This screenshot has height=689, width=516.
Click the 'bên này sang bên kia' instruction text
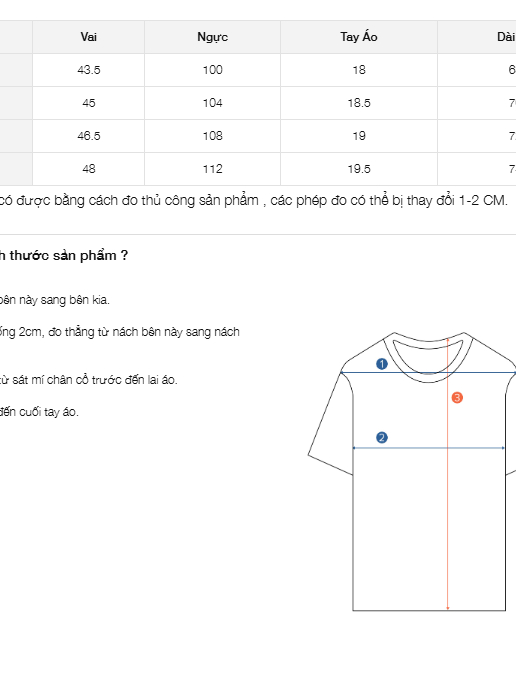pyautogui.click(x=55, y=300)
